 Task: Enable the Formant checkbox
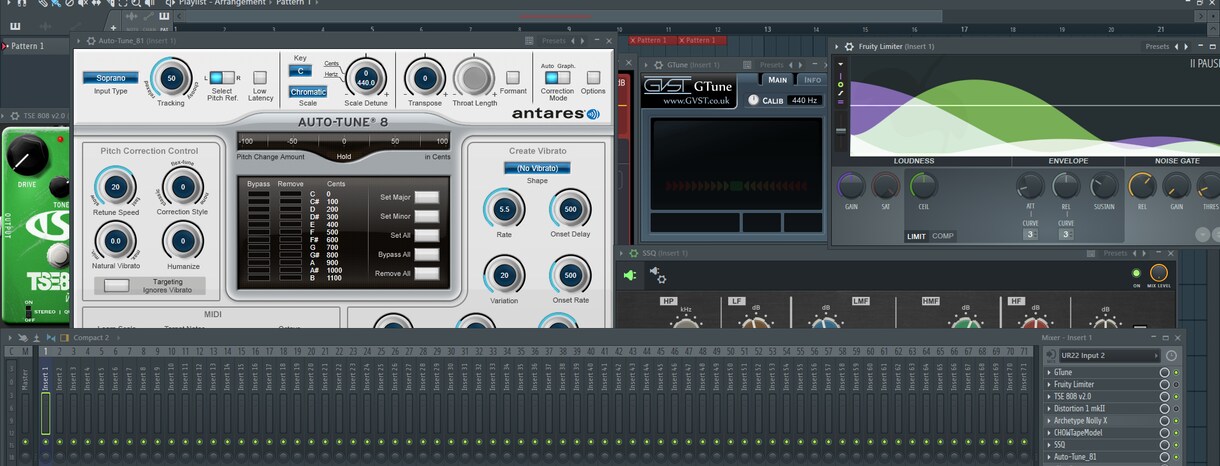513,77
